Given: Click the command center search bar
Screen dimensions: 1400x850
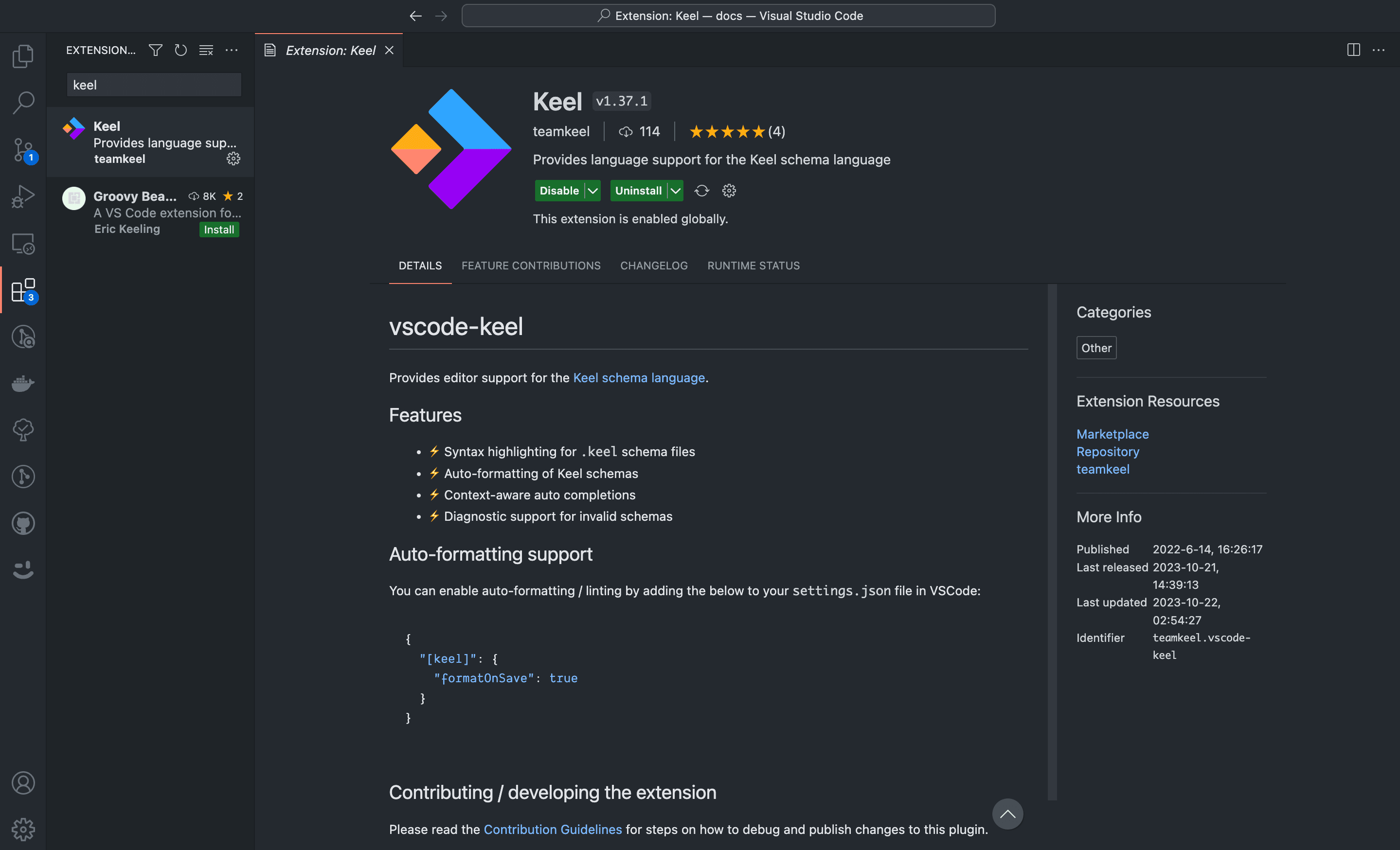Looking at the screenshot, I should [x=728, y=16].
